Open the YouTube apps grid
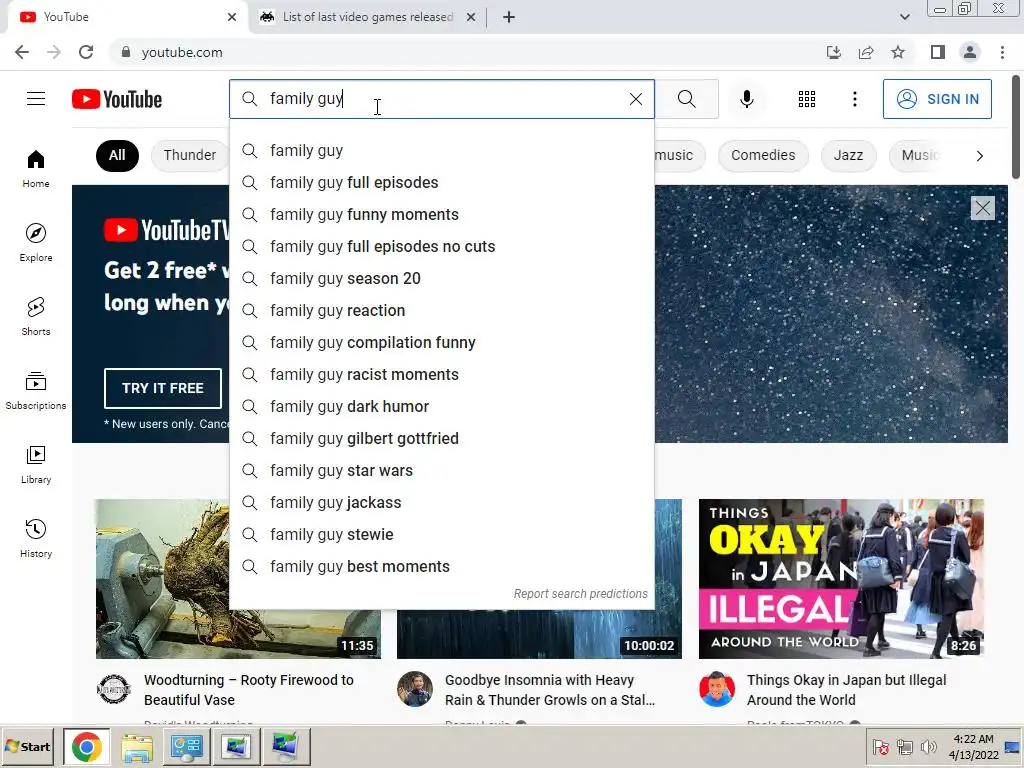 coord(807,99)
